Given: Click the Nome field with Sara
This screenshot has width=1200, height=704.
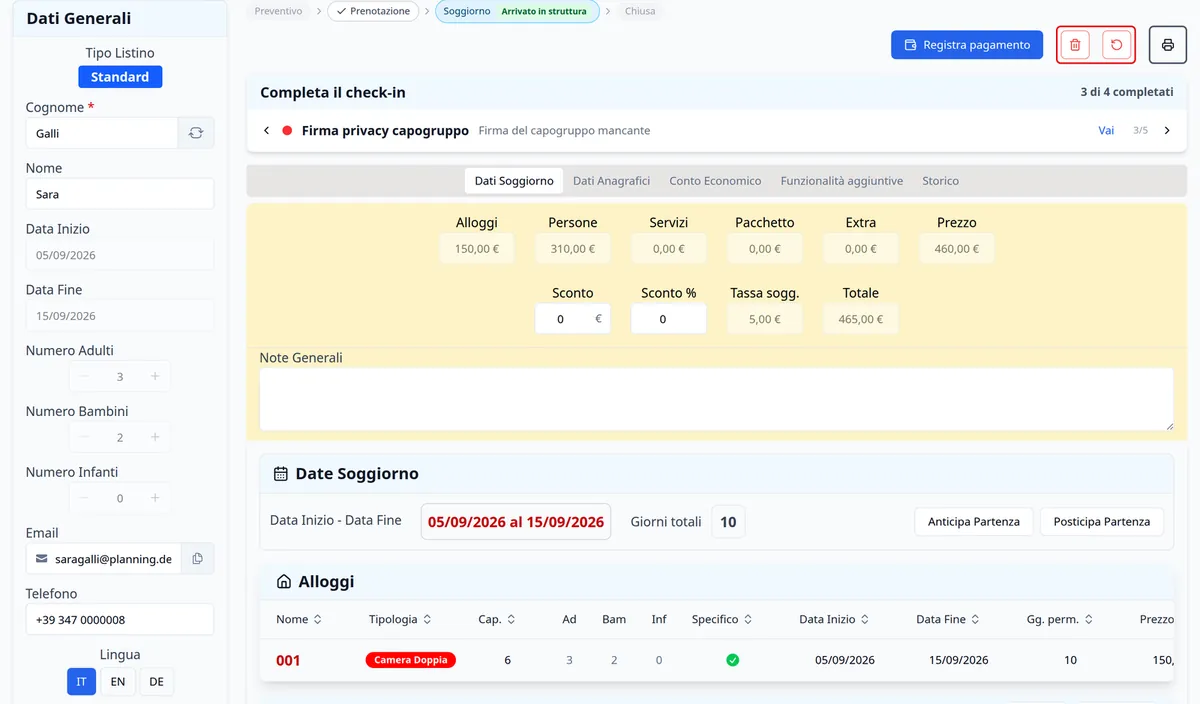Looking at the screenshot, I should (120, 194).
